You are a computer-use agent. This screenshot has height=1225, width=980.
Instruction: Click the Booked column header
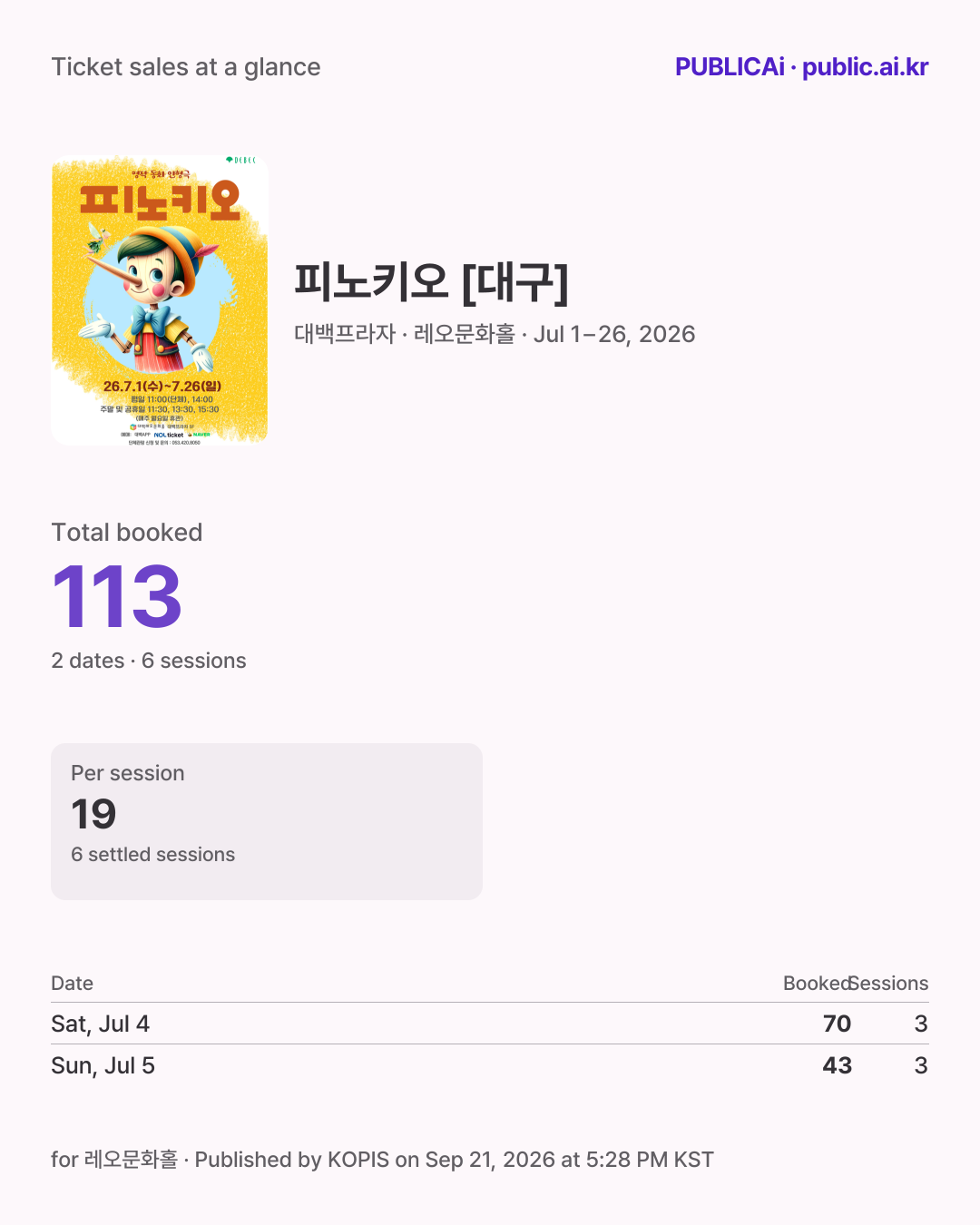[817, 984]
